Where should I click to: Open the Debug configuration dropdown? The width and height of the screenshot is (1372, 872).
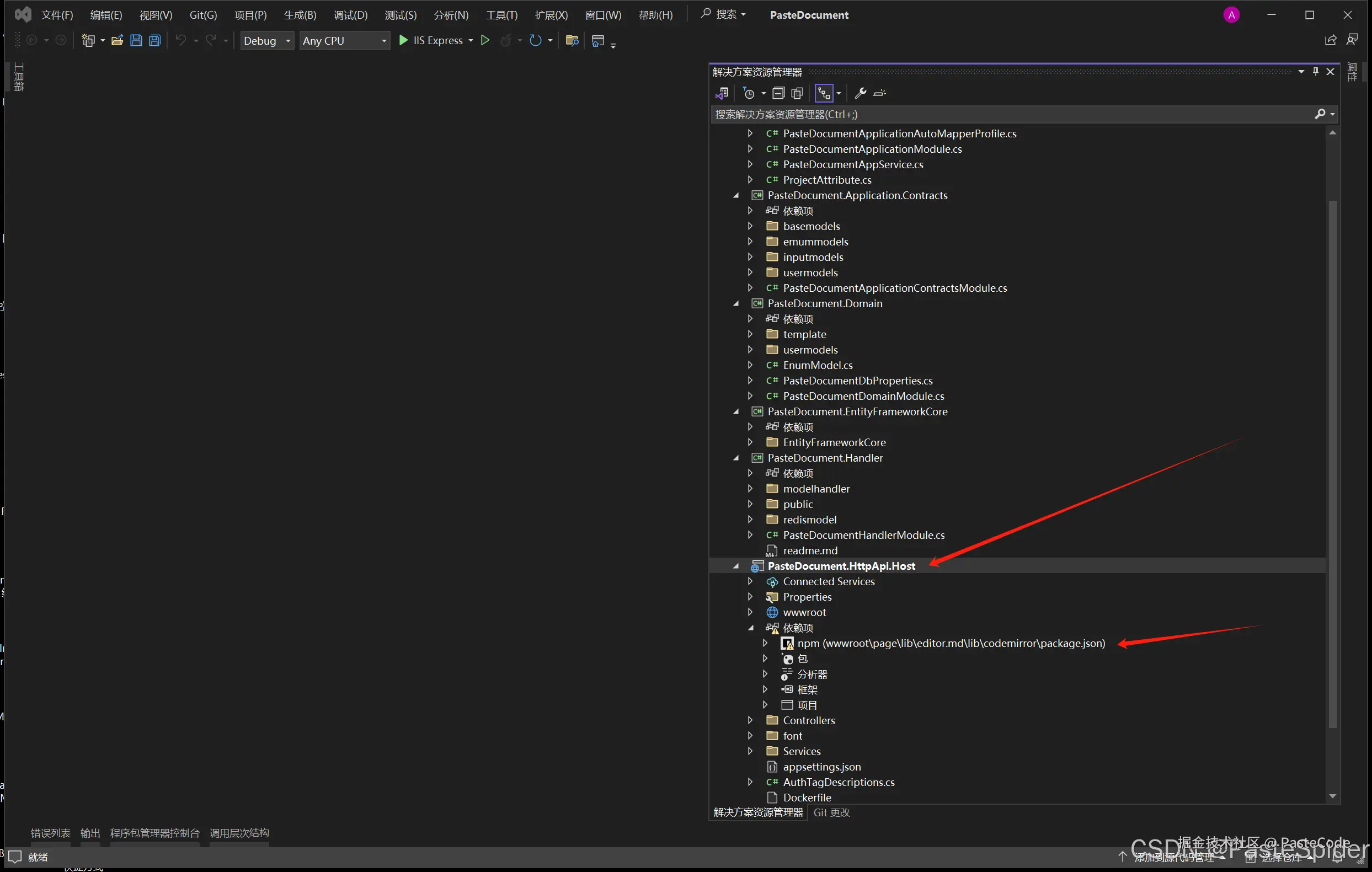coord(266,41)
